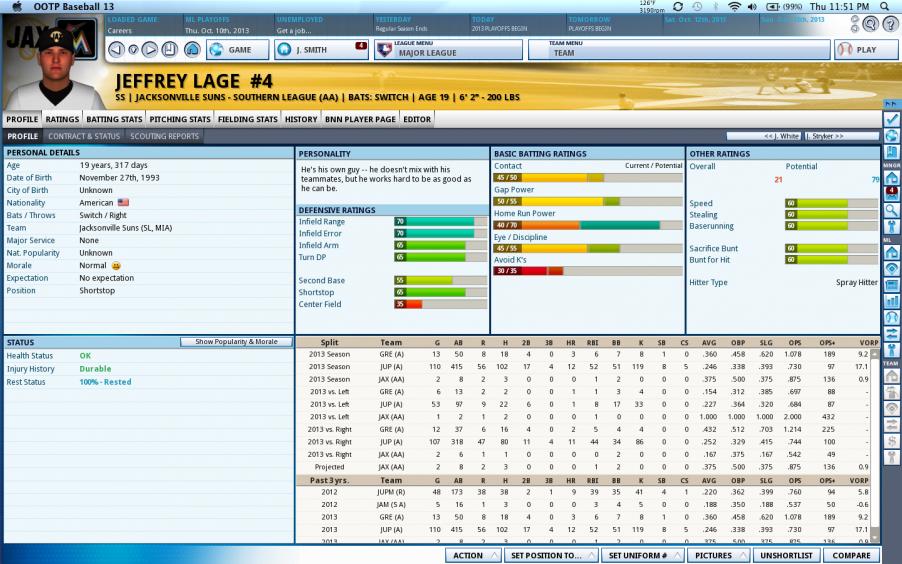Open the EDITOR tab

(417, 119)
